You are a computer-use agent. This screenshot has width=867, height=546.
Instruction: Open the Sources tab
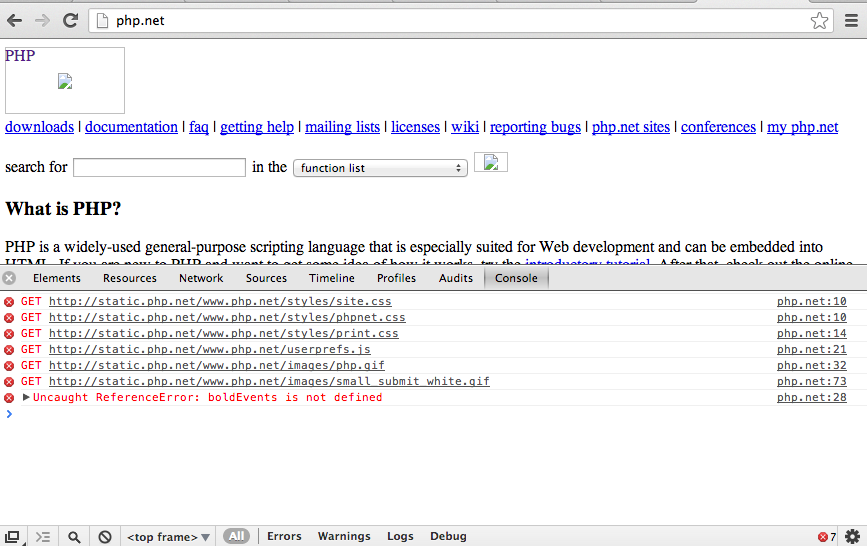267,278
